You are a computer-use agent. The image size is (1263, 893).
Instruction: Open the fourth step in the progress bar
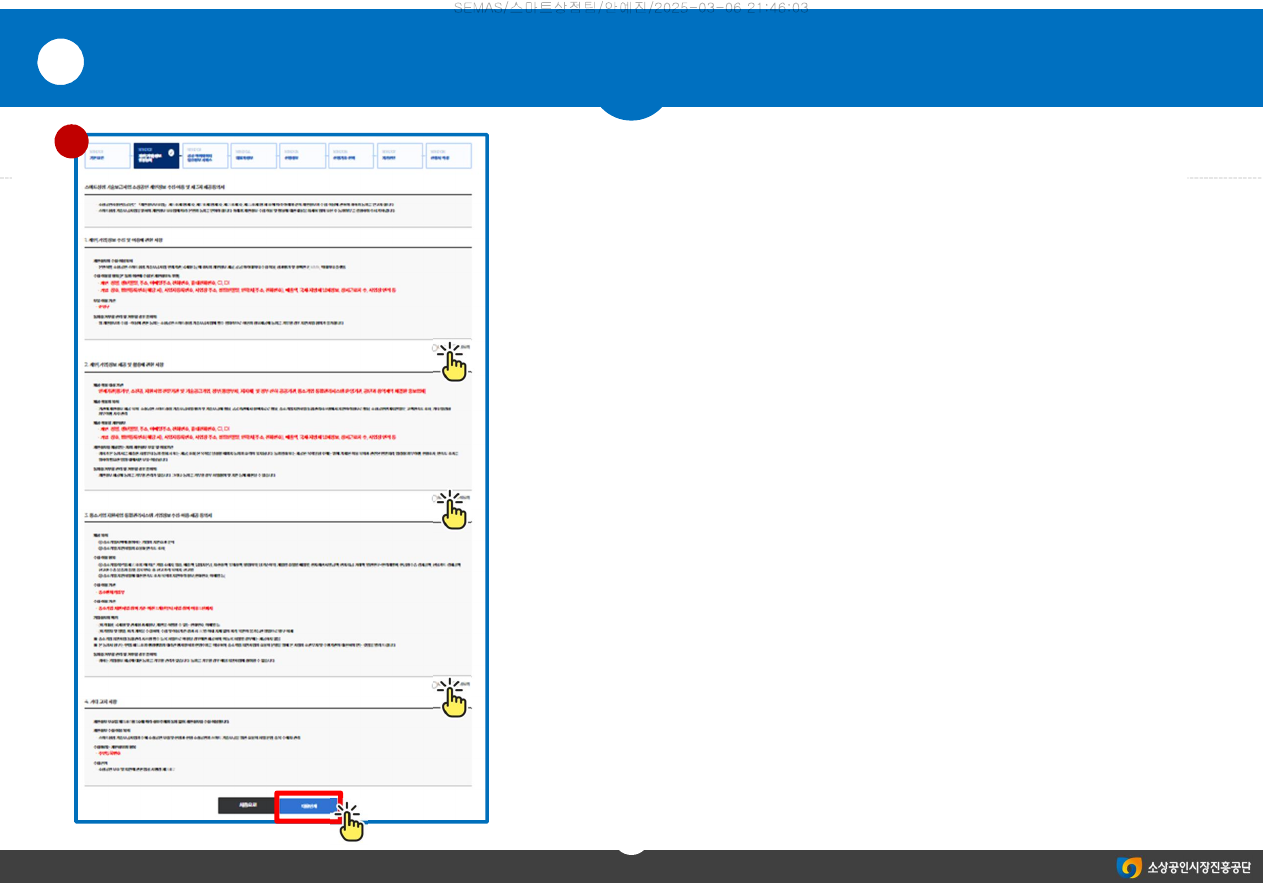click(x=254, y=155)
